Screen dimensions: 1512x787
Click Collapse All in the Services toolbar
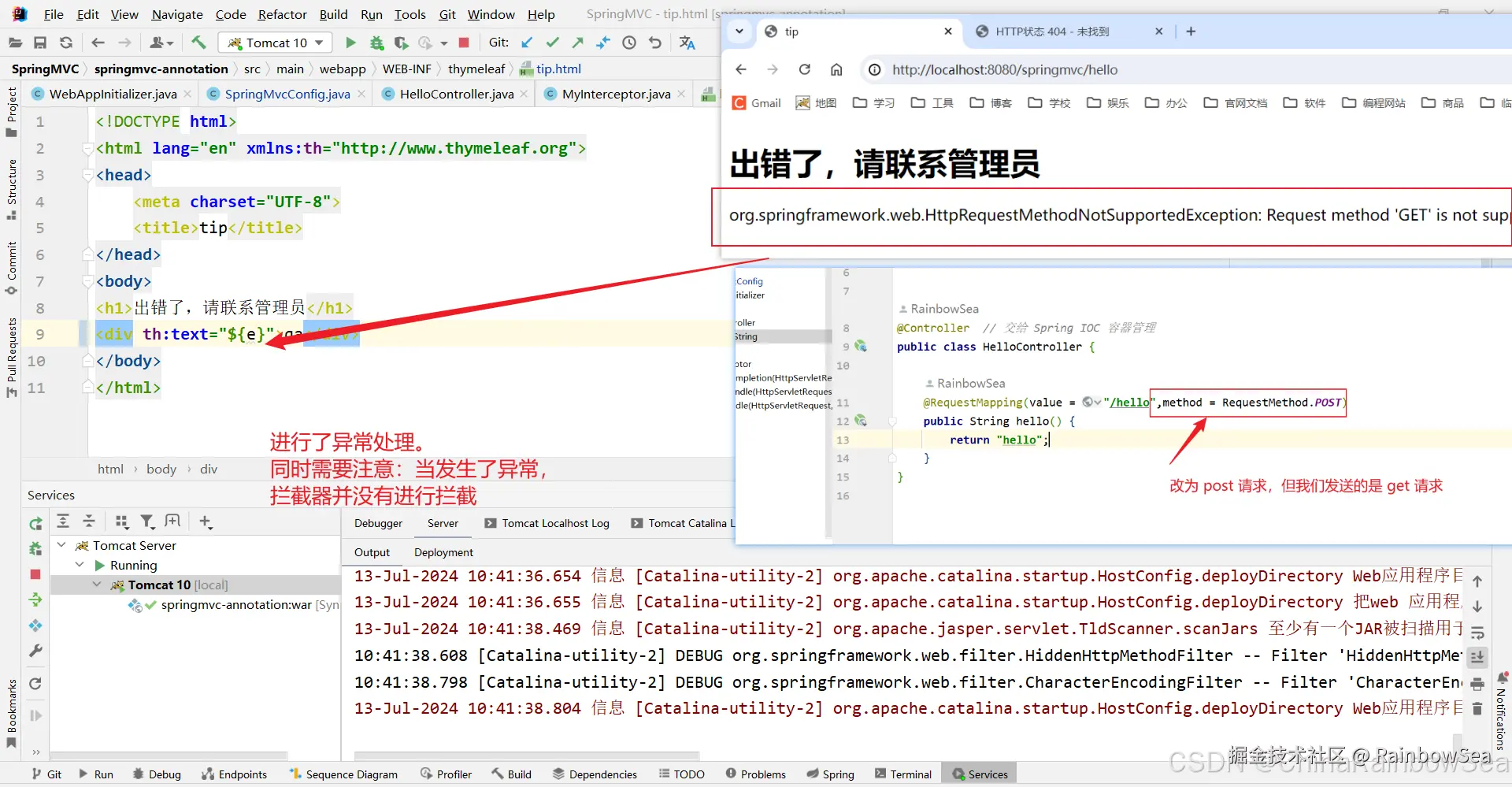click(x=89, y=521)
